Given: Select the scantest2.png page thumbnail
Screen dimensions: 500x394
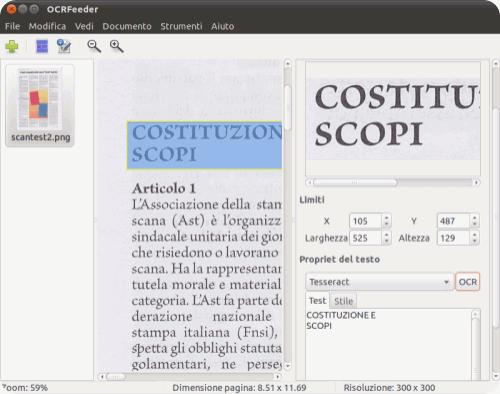Looking at the screenshot, I should 40,105.
